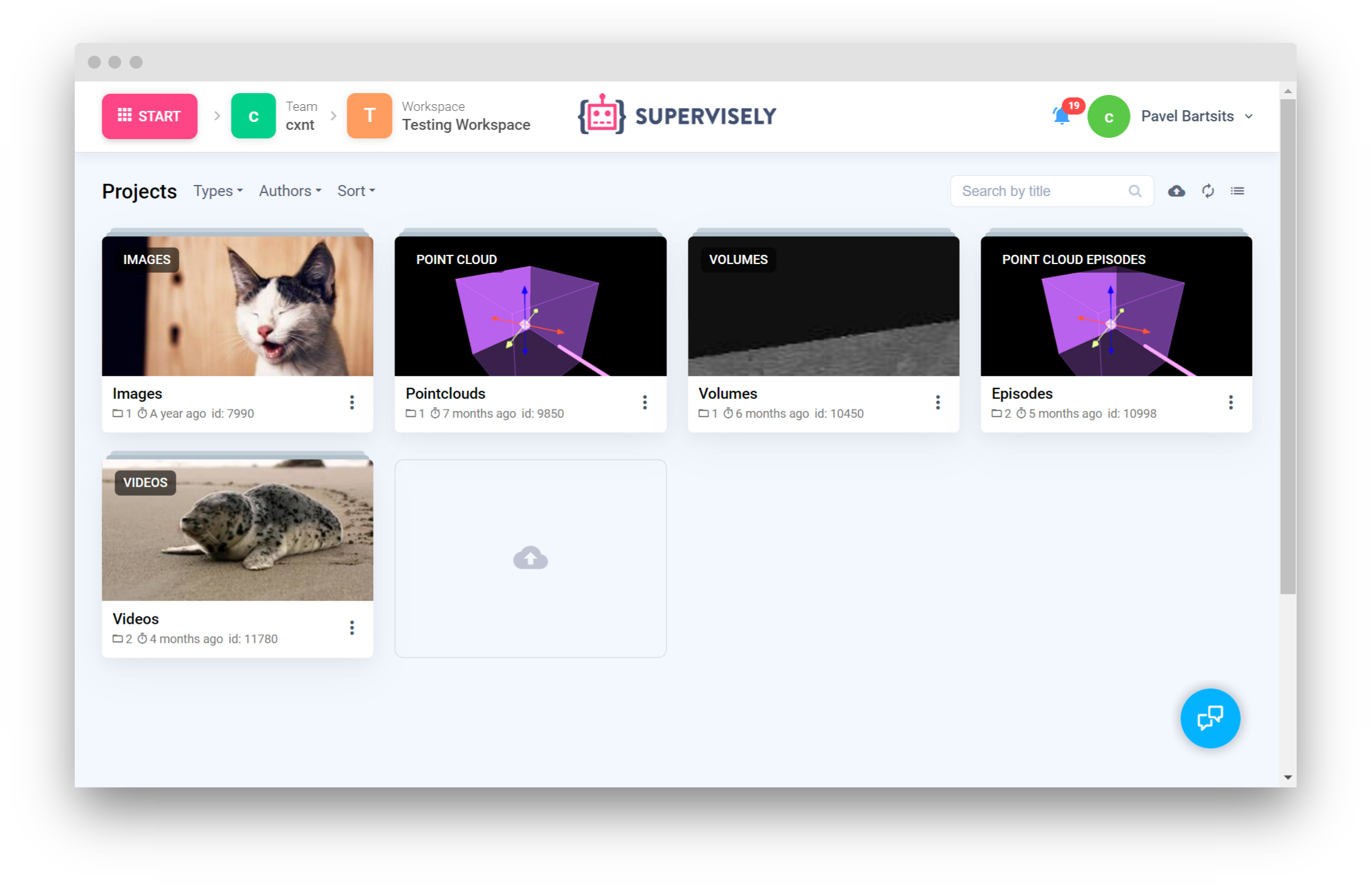Click the POINT CLOUD type badge
The height and width of the screenshot is (894, 1372).
[x=456, y=260]
